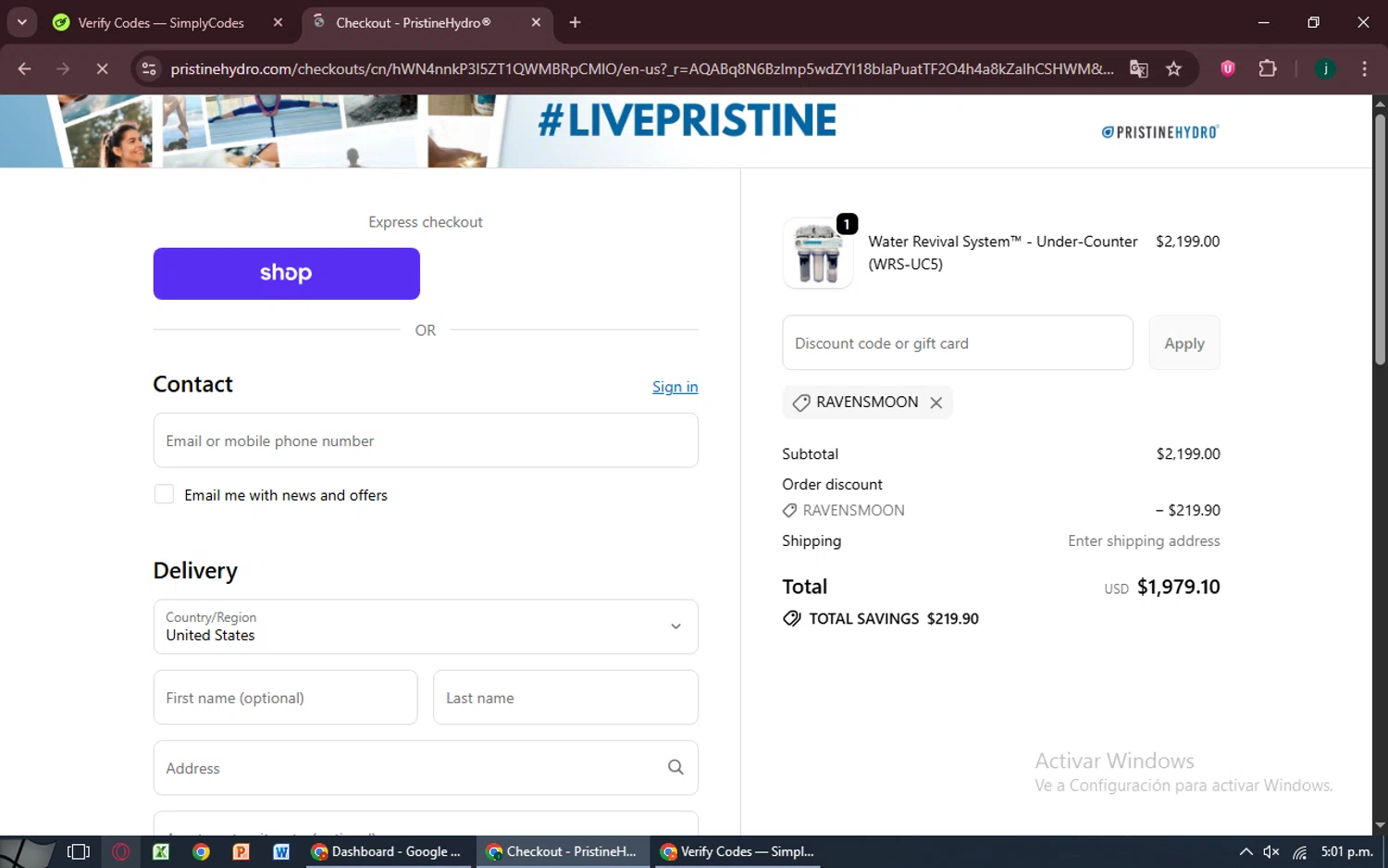Viewport: 1388px width, 868px height.
Task: Stop loading the page
Action: [x=102, y=68]
